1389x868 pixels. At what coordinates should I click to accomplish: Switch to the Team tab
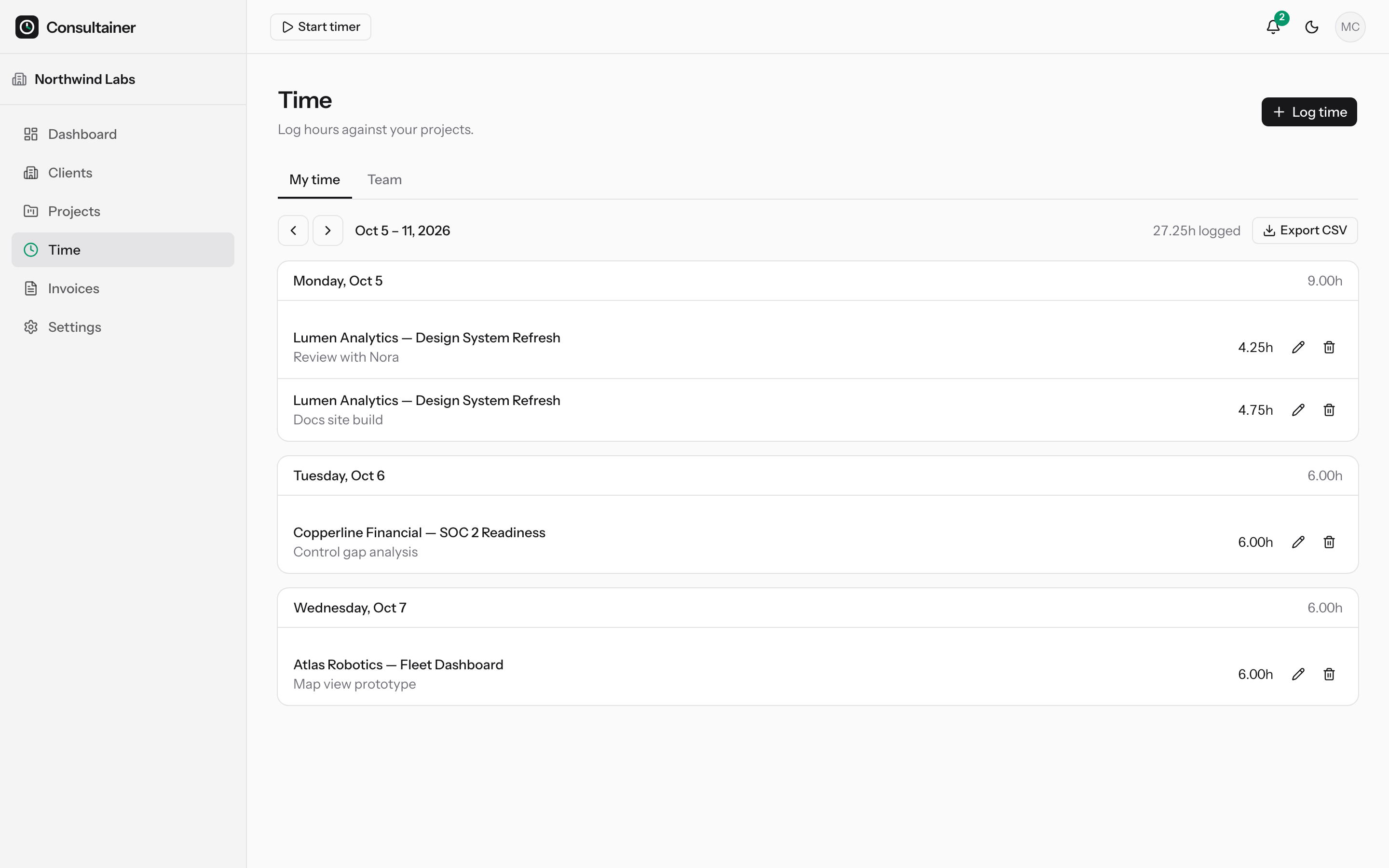tap(384, 180)
